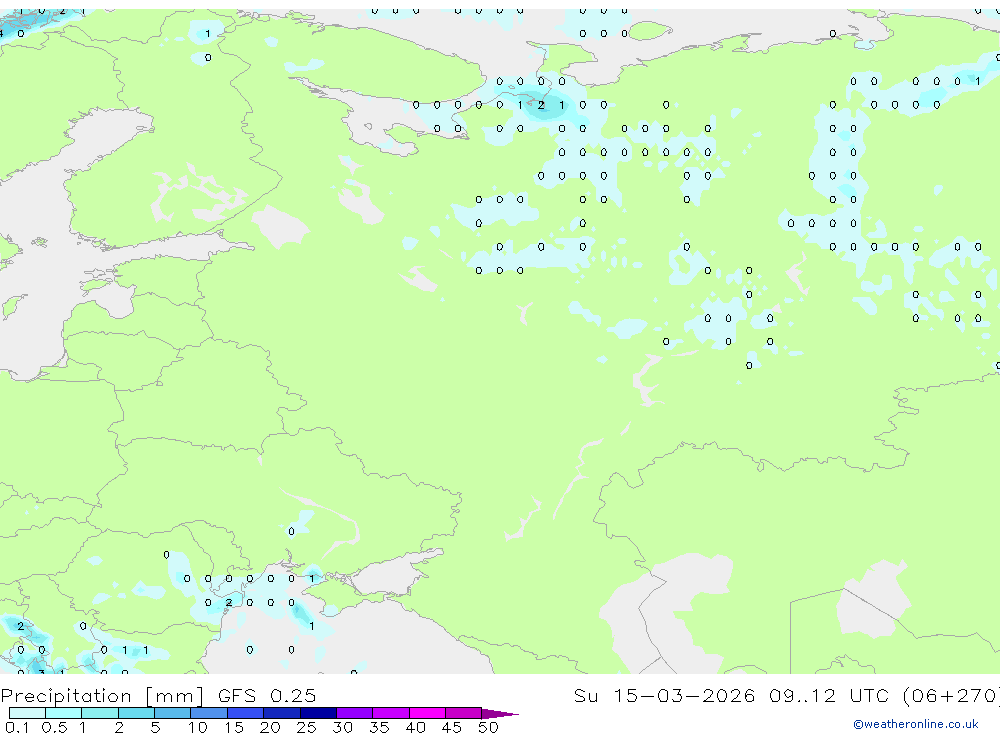The width and height of the screenshot is (1000, 733).
Task: Choose the 30–35 mm purple legend swatch
Action: click(354, 713)
